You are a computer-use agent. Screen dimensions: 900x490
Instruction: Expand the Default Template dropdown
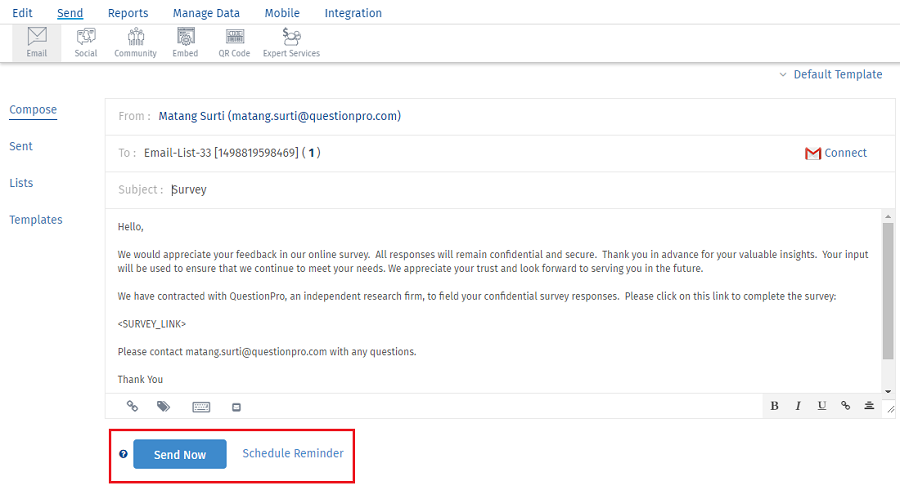tap(831, 75)
